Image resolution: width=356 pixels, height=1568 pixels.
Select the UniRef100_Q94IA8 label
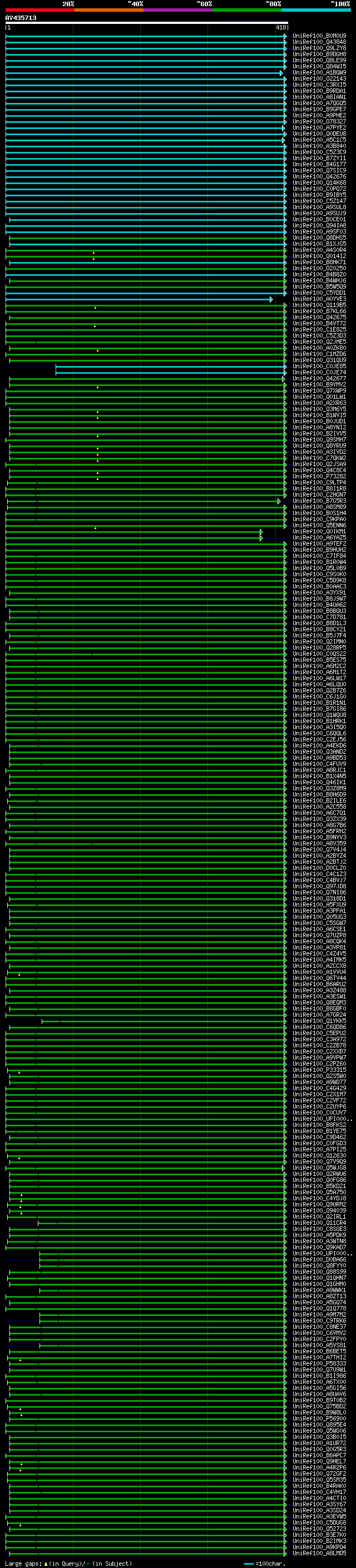click(319, 225)
